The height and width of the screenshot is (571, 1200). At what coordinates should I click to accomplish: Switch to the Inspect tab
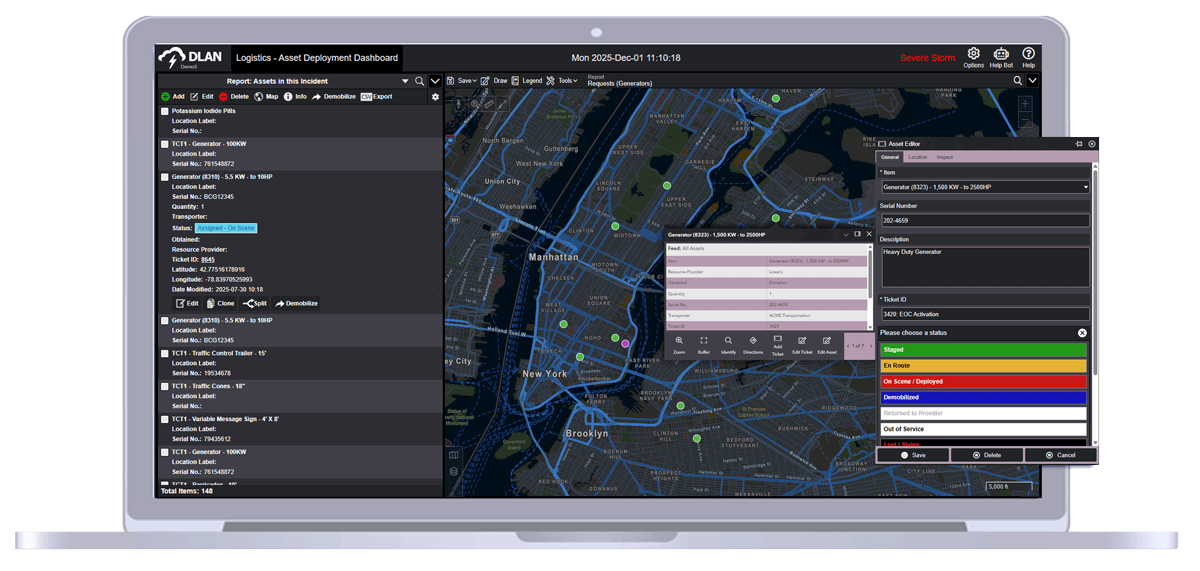coord(944,157)
